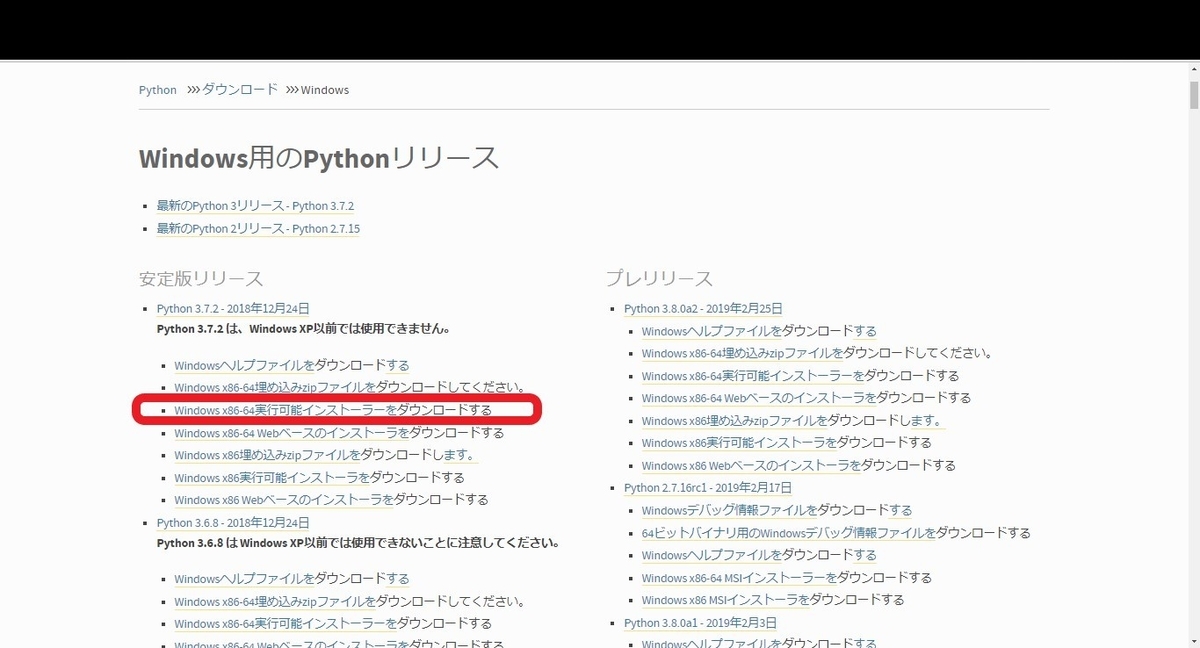
Task: Click the vertical scrollbar thumb
Action: coord(1193,95)
